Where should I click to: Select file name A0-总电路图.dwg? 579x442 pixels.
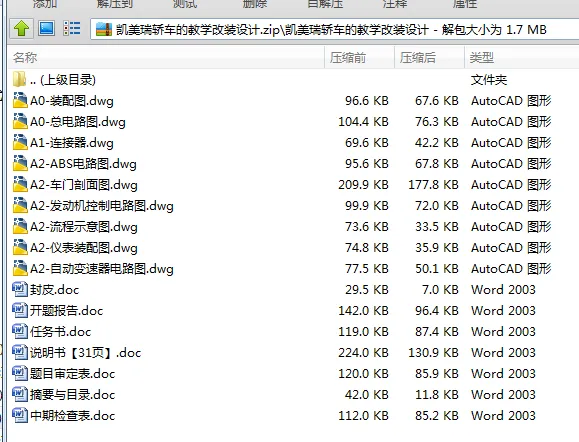coord(78,122)
